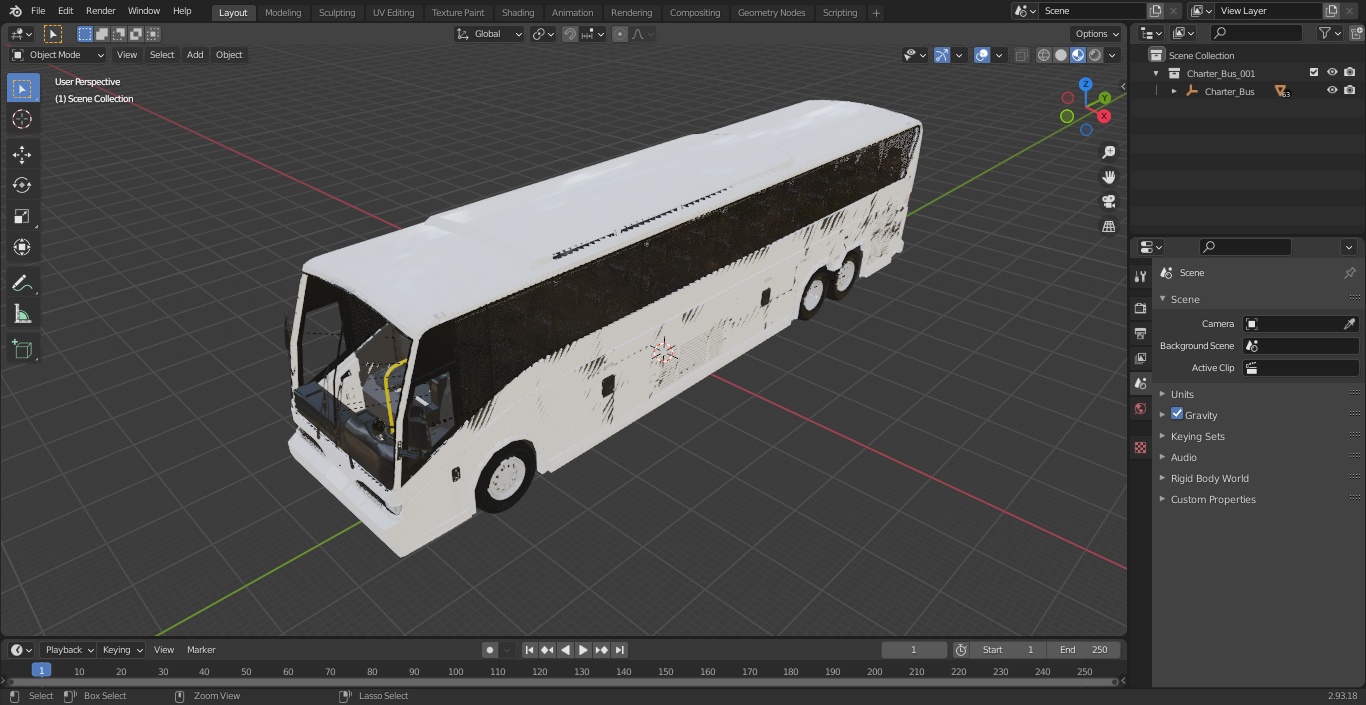This screenshot has height=705, width=1366.
Task: Switch to Wireframe viewport shading
Action: [1044, 55]
